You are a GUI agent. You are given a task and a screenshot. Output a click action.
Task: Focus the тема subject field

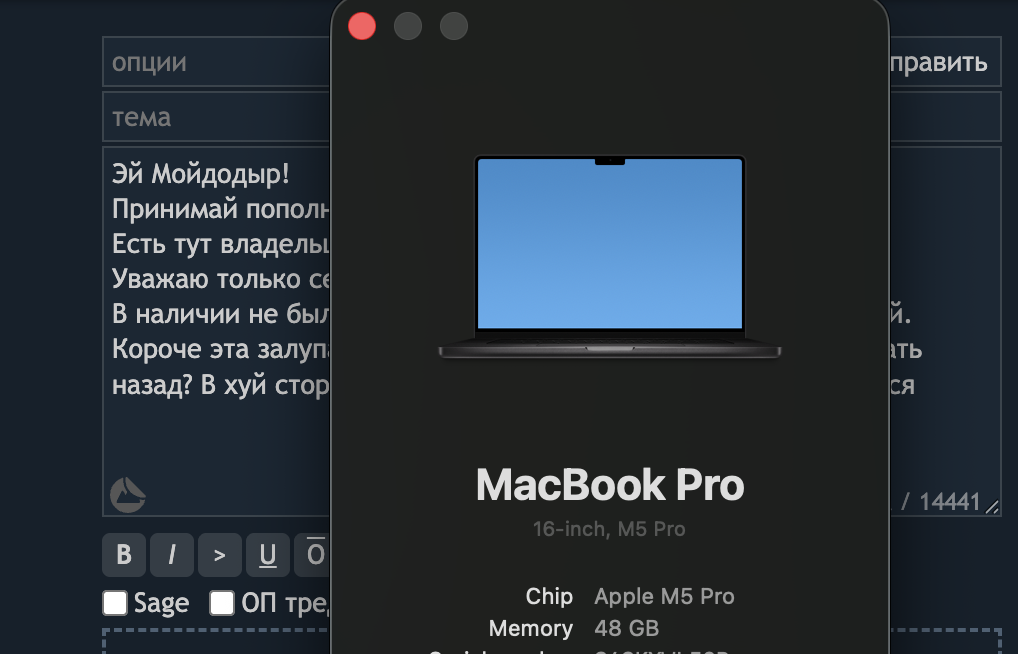click(217, 117)
